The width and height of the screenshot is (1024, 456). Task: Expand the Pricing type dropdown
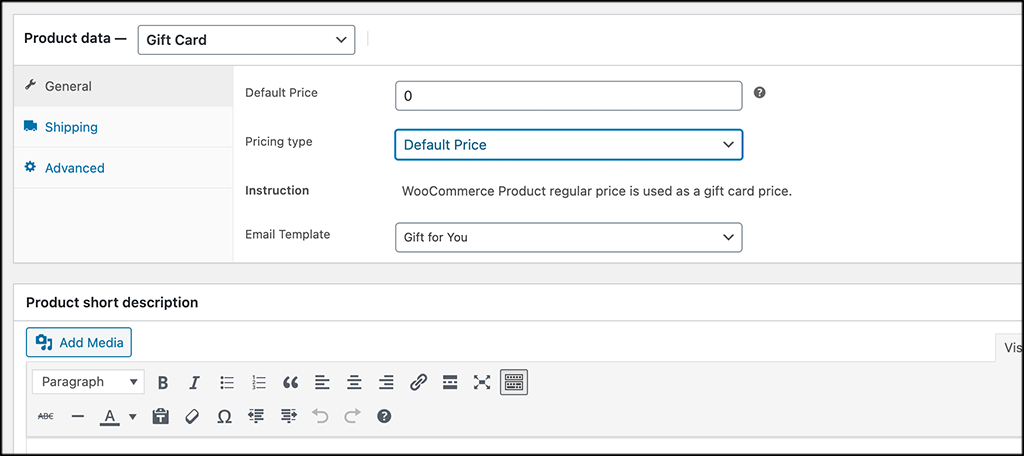click(x=568, y=145)
